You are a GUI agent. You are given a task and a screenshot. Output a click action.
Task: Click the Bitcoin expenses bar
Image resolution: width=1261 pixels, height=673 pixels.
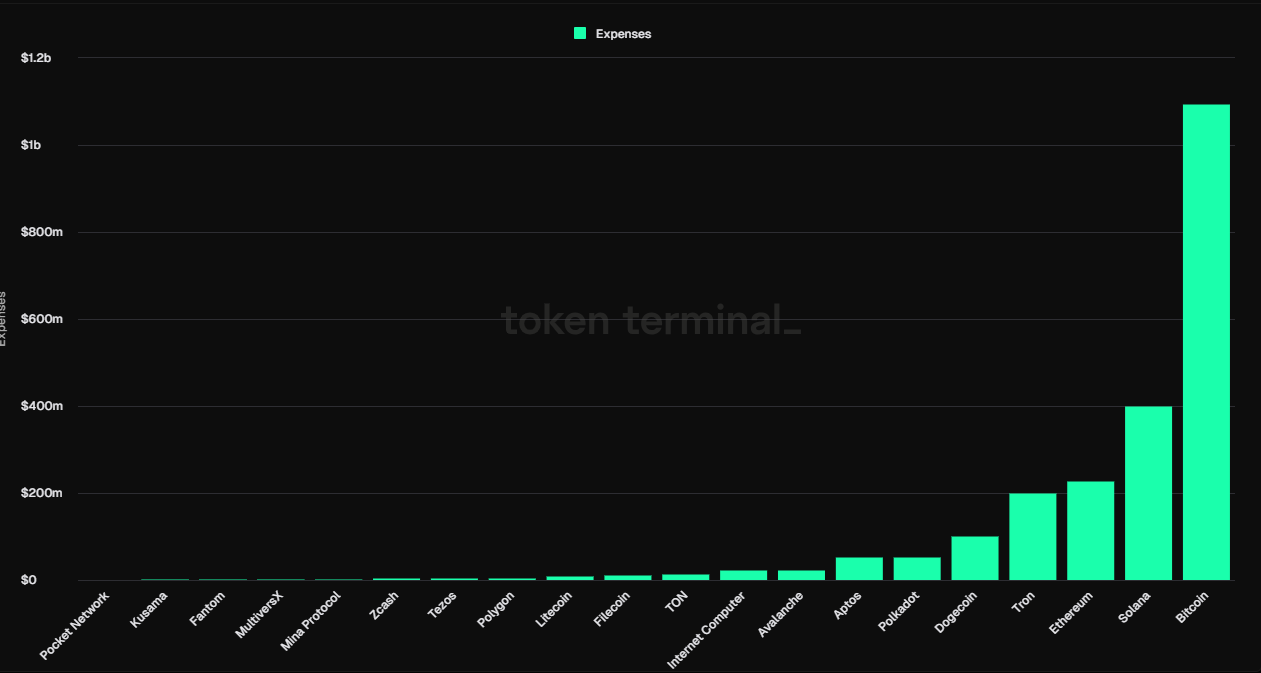(1206, 342)
